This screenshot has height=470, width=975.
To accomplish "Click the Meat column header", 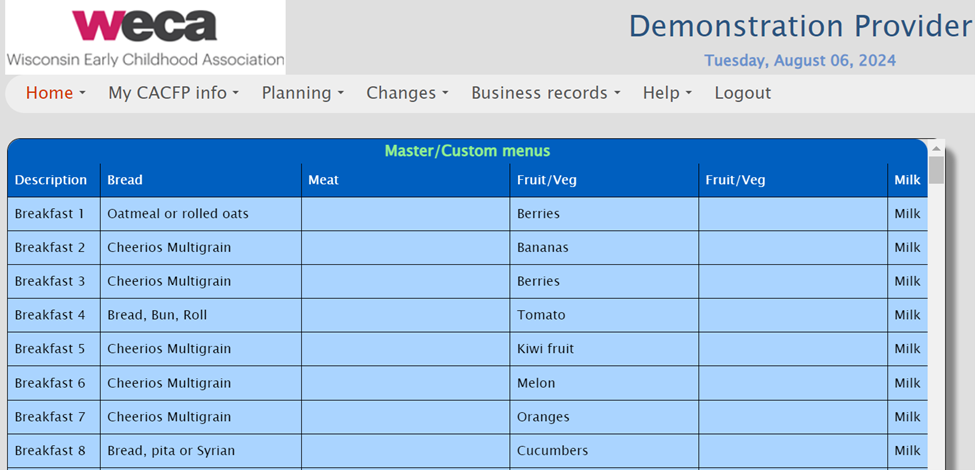I will click(323, 180).
